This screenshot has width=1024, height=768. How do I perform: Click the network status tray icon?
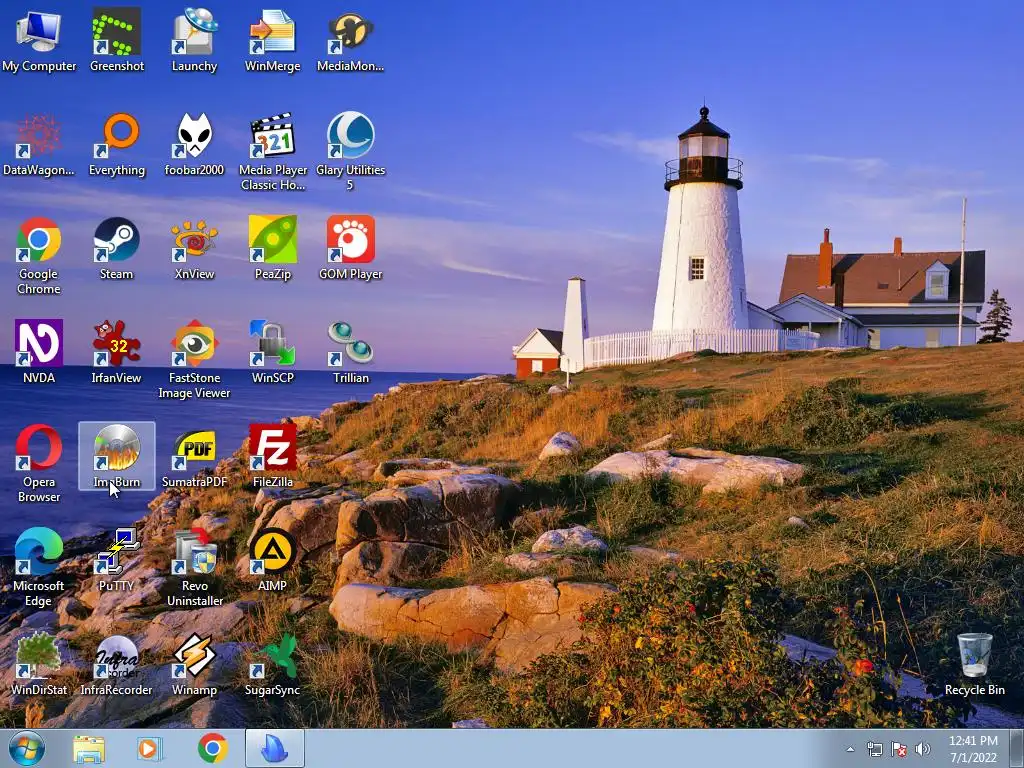click(x=874, y=749)
